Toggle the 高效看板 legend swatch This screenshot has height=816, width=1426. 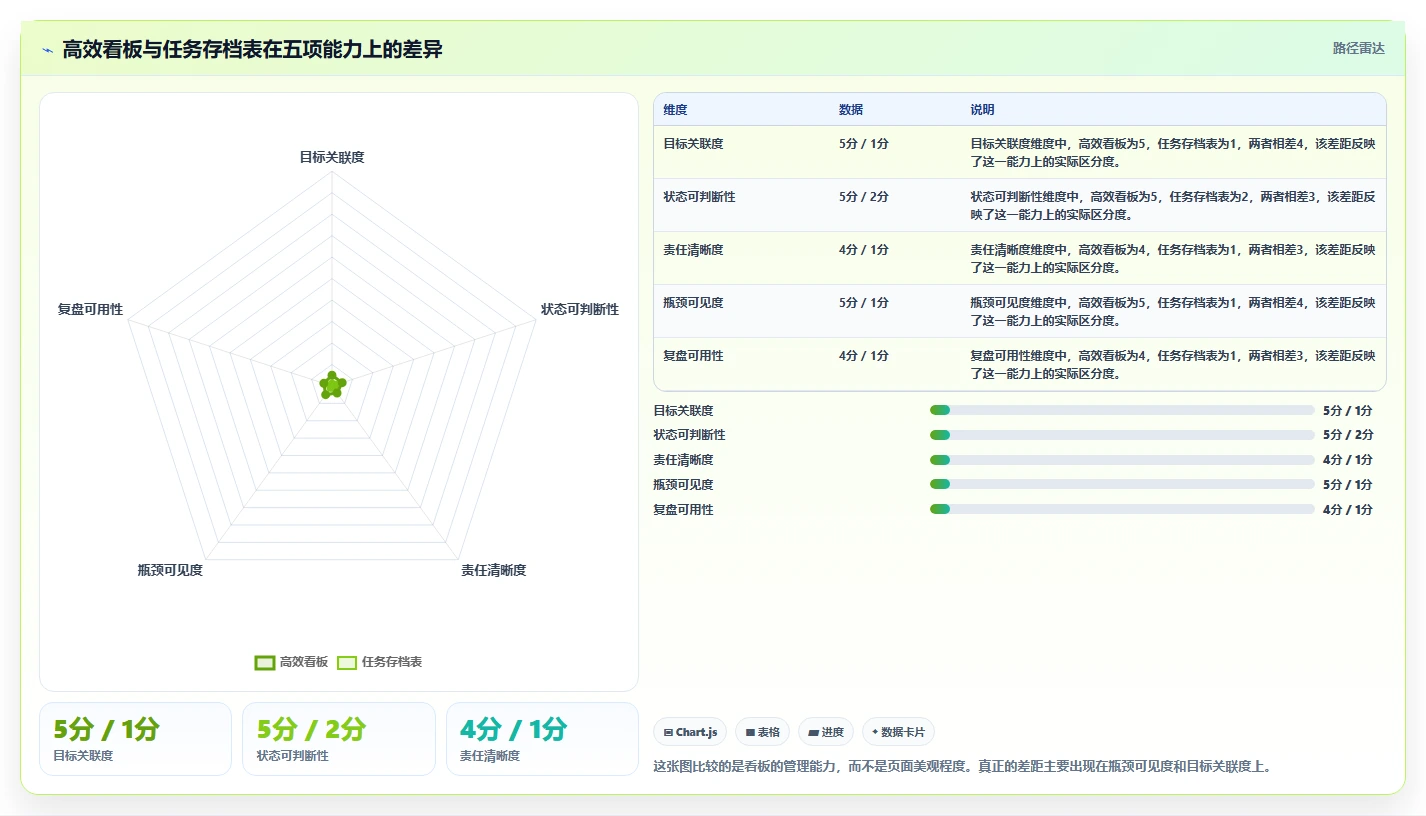click(x=265, y=662)
